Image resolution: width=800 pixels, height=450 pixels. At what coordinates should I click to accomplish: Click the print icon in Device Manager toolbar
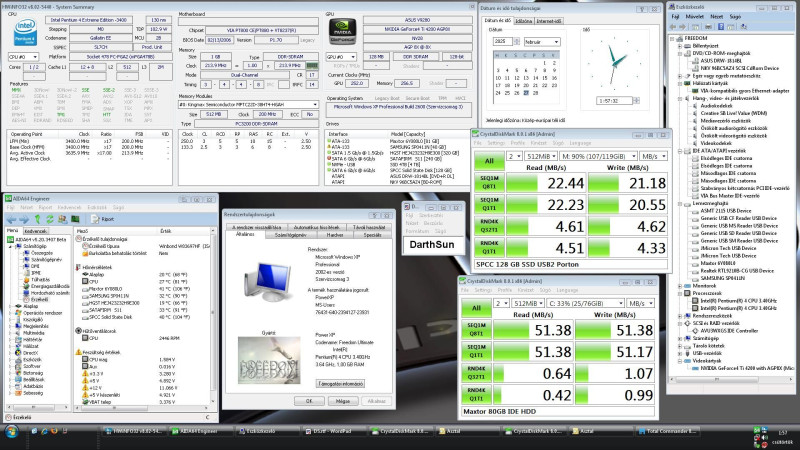coord(707,27)
